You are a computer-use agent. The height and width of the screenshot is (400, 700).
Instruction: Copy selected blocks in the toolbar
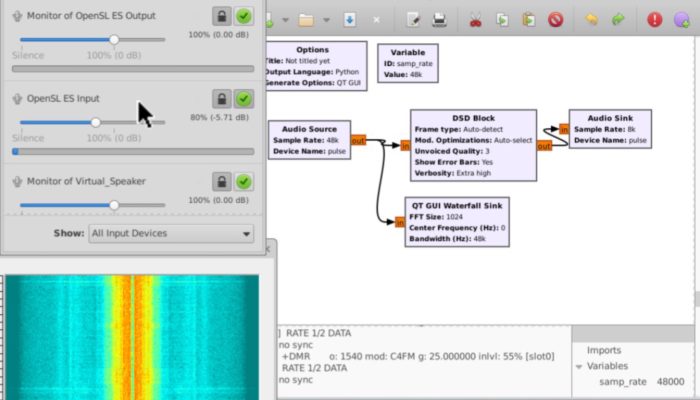coord(502,20)
